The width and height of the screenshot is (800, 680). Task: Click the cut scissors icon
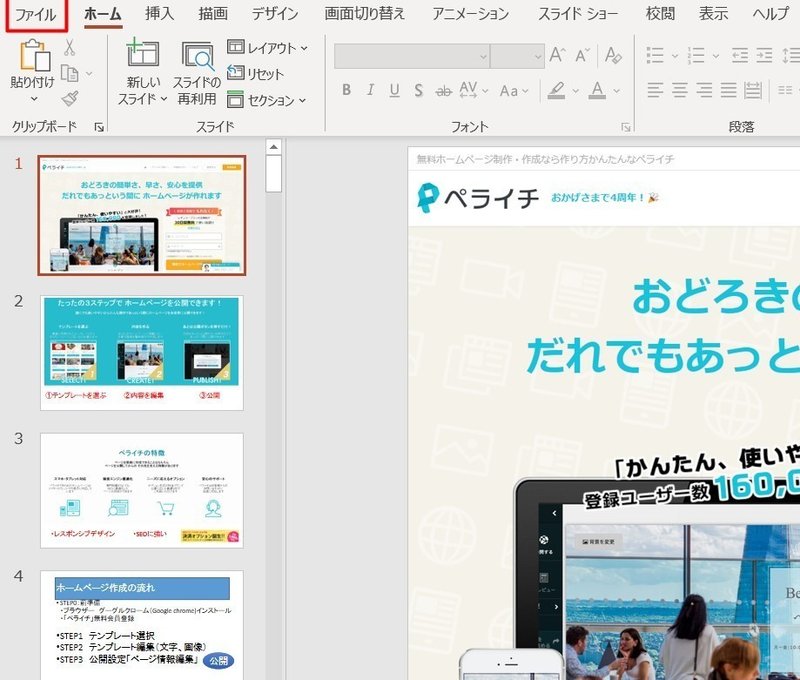point(69,48)
